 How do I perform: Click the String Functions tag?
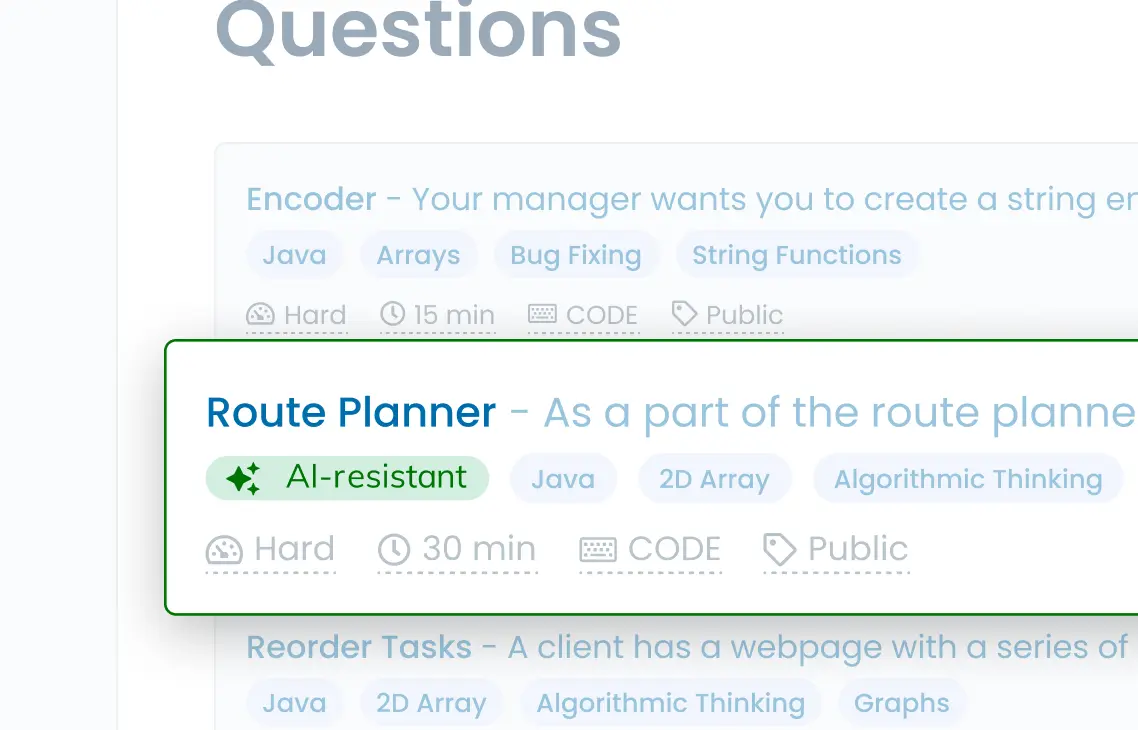coord(797,255)
